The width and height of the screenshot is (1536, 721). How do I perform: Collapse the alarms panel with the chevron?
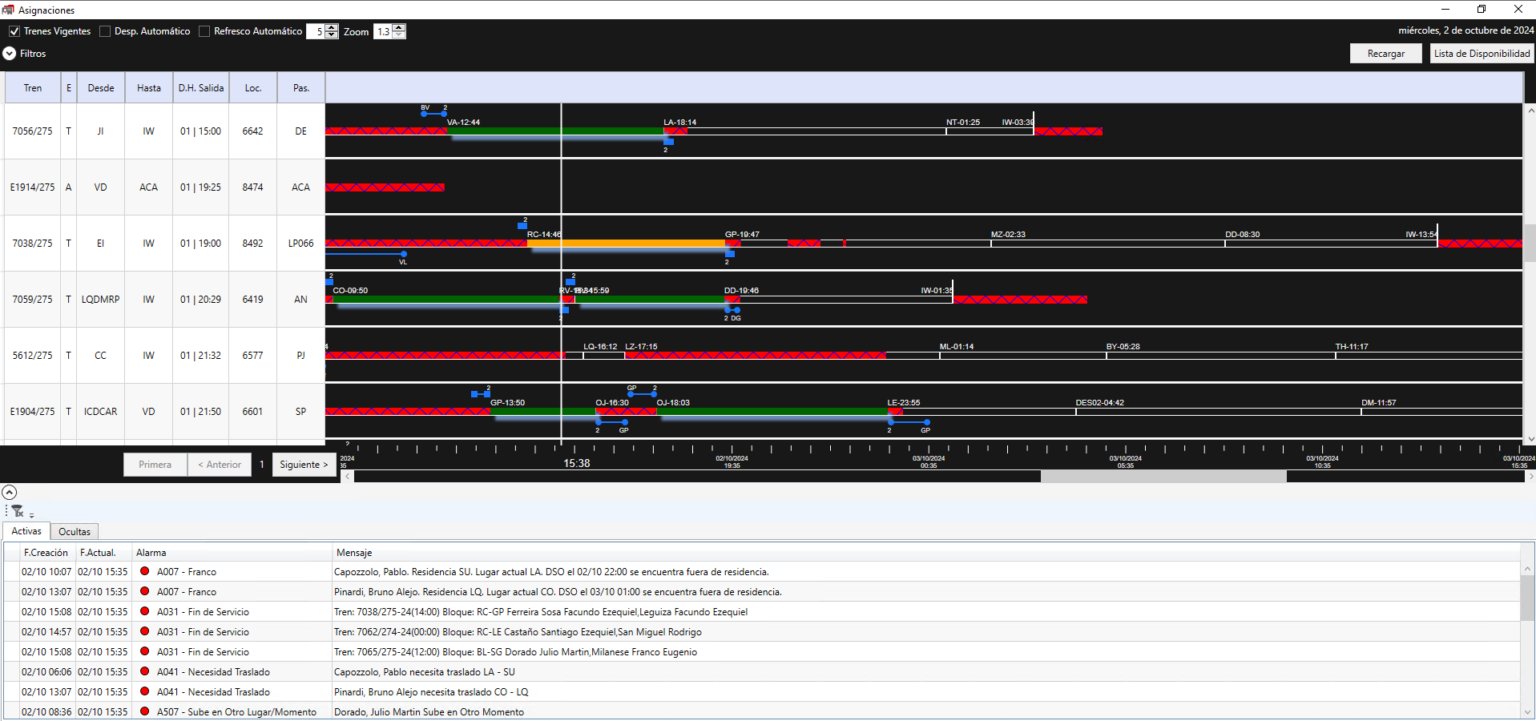pos(9,492)
